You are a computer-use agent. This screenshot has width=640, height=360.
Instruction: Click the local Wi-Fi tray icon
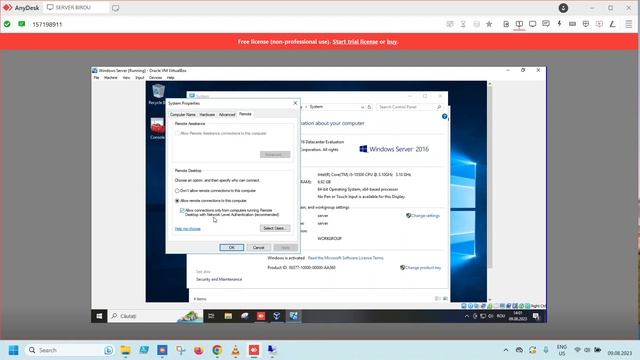577,350
